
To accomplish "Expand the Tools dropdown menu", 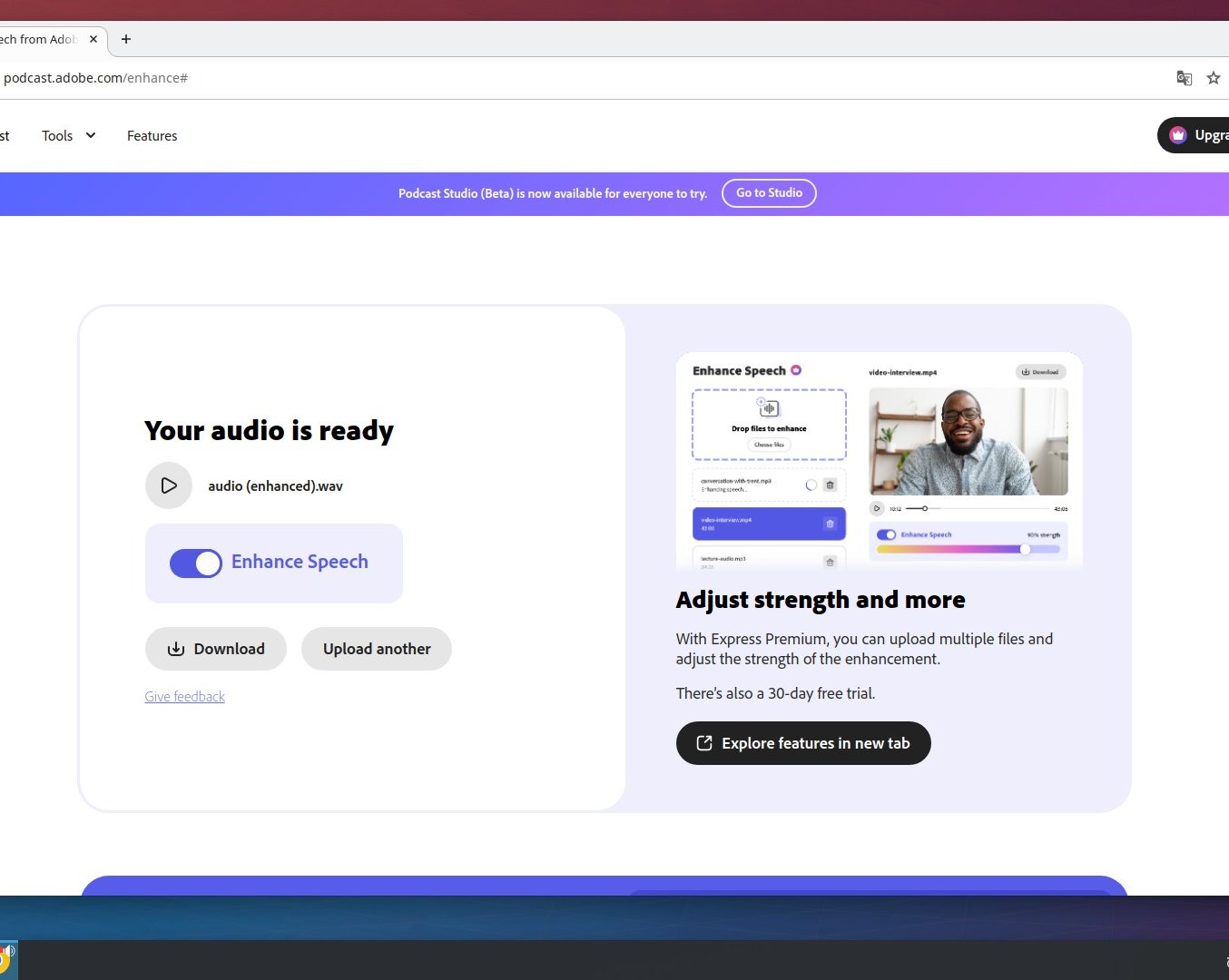I will click(58, 136).
